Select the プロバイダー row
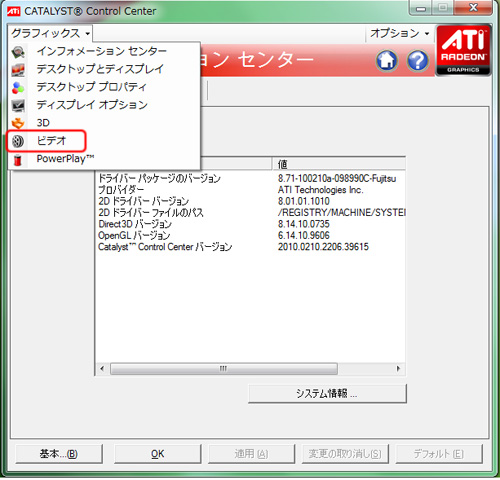 (251, 190)
